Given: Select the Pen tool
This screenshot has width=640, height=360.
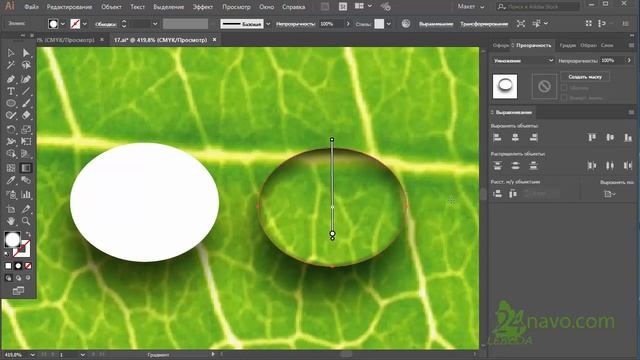Looking at the screenshot, I should (x=11, y=79).
